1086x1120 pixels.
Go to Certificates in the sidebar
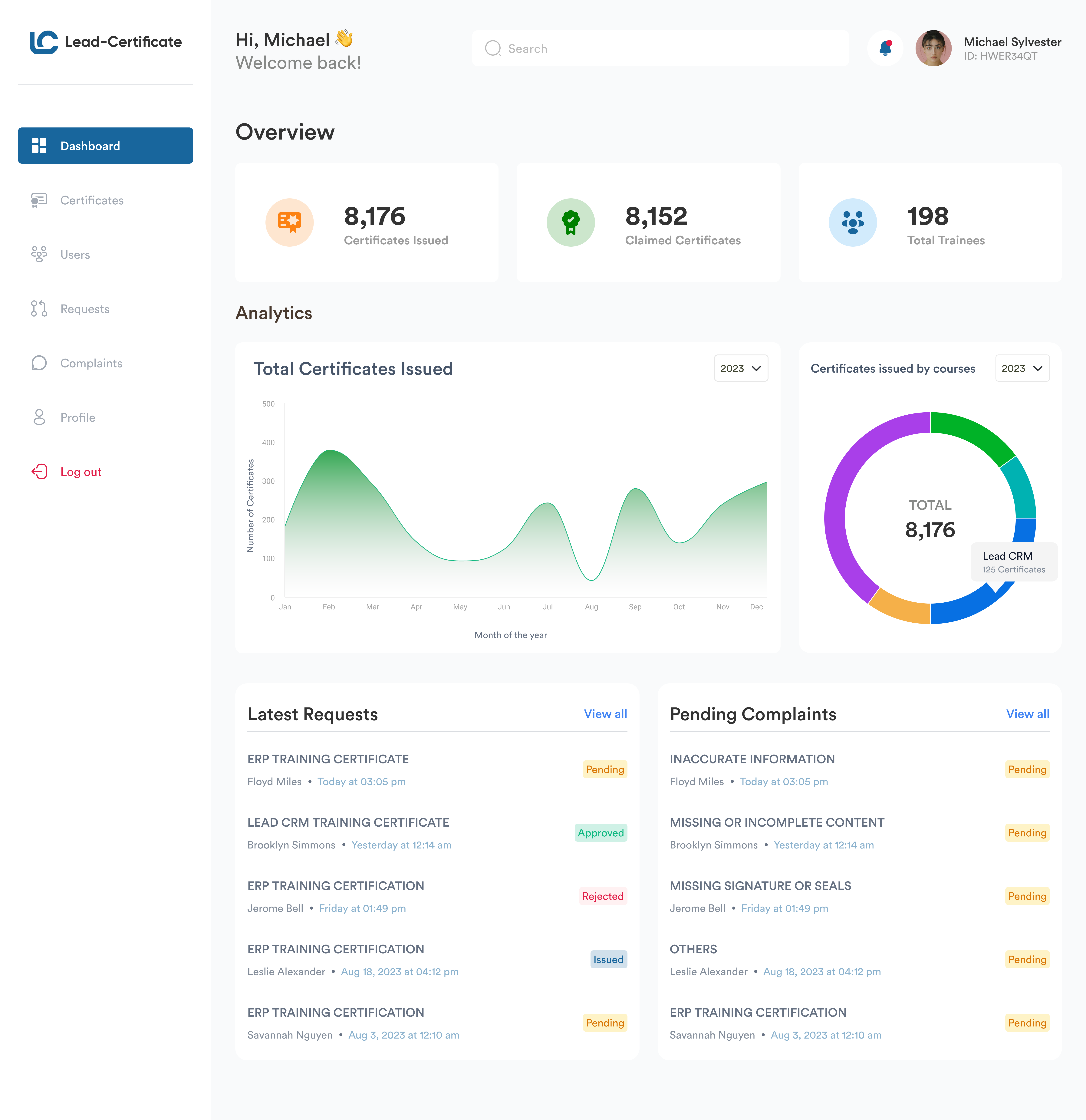point(106,200)
